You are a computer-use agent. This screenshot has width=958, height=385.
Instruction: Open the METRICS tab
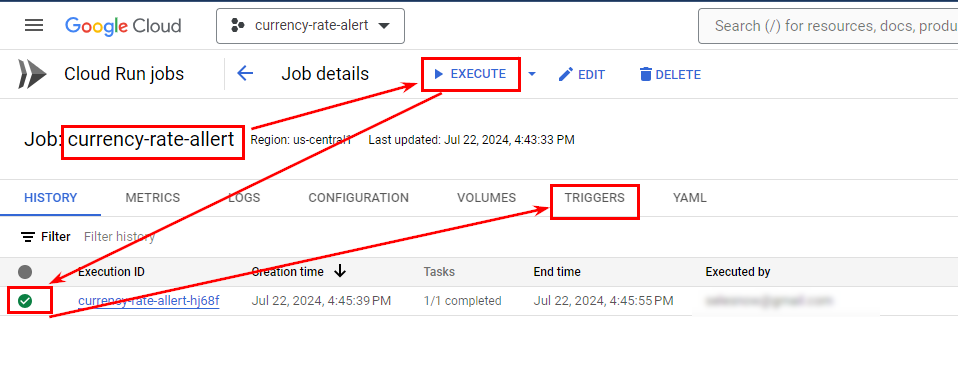click(153, 198)
